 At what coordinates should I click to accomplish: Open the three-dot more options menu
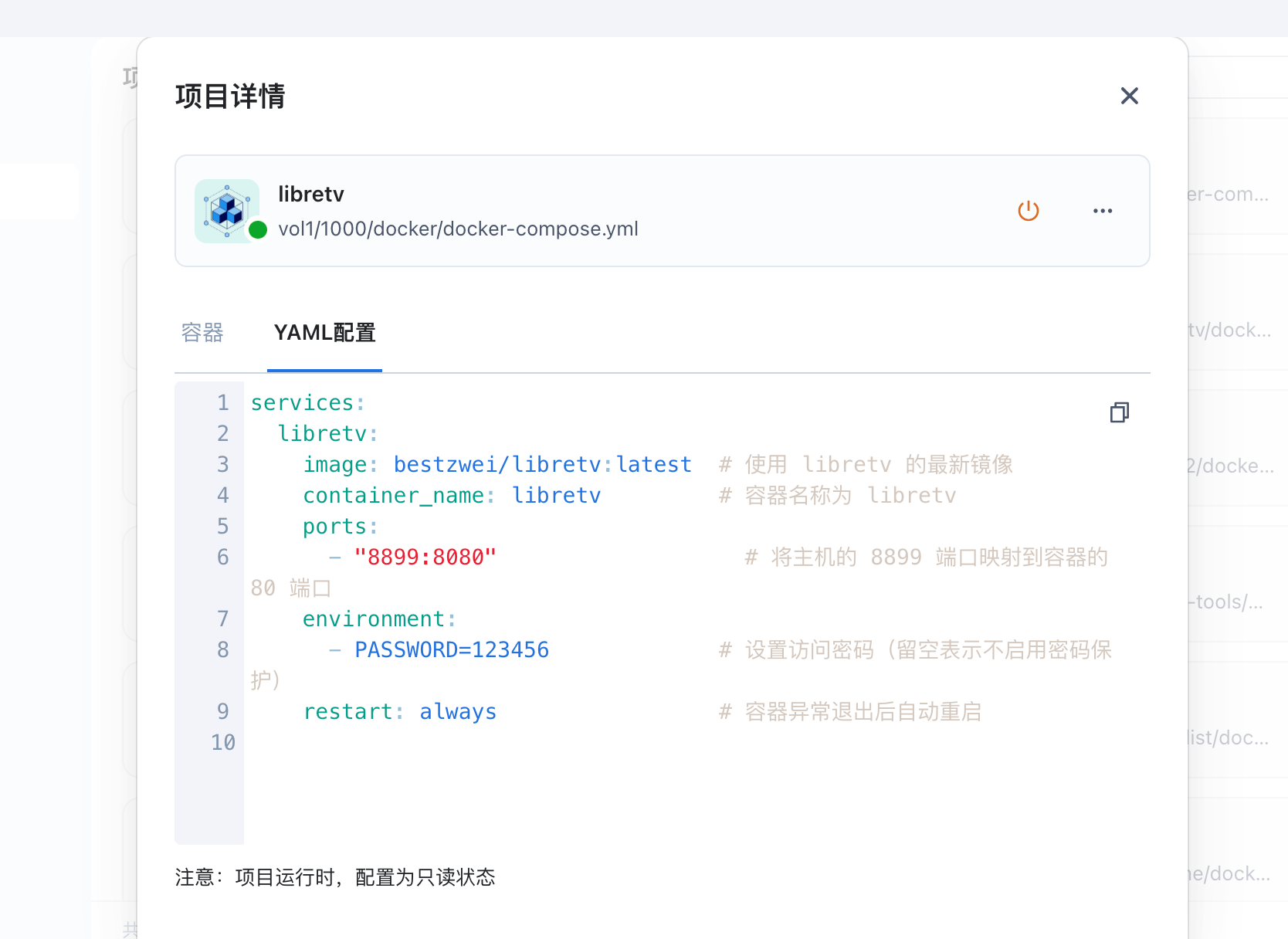[1103, 211]
